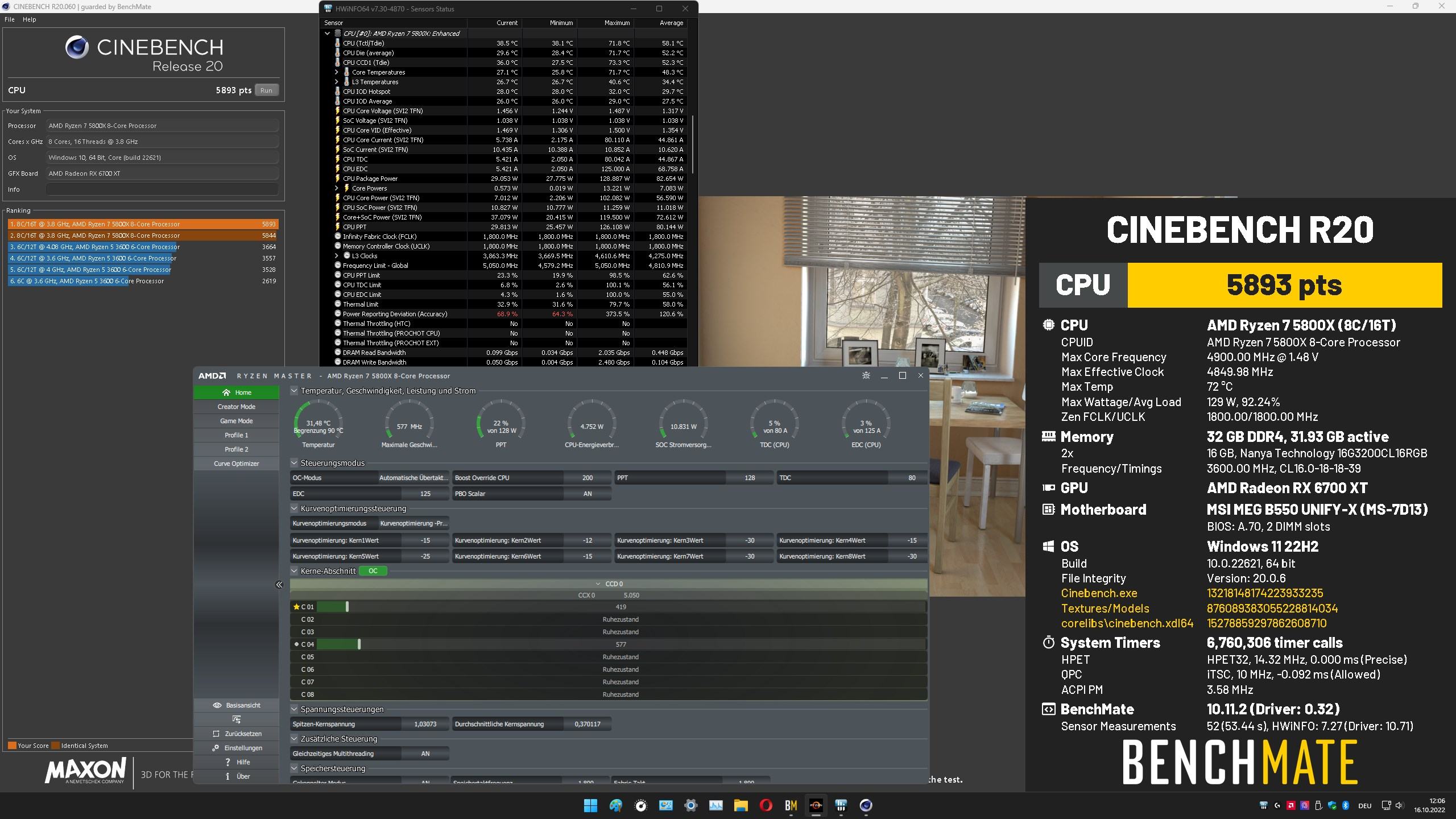Click the Maximum column header in HWiNFO
The image size is (1456, 819).
point(606,23)
